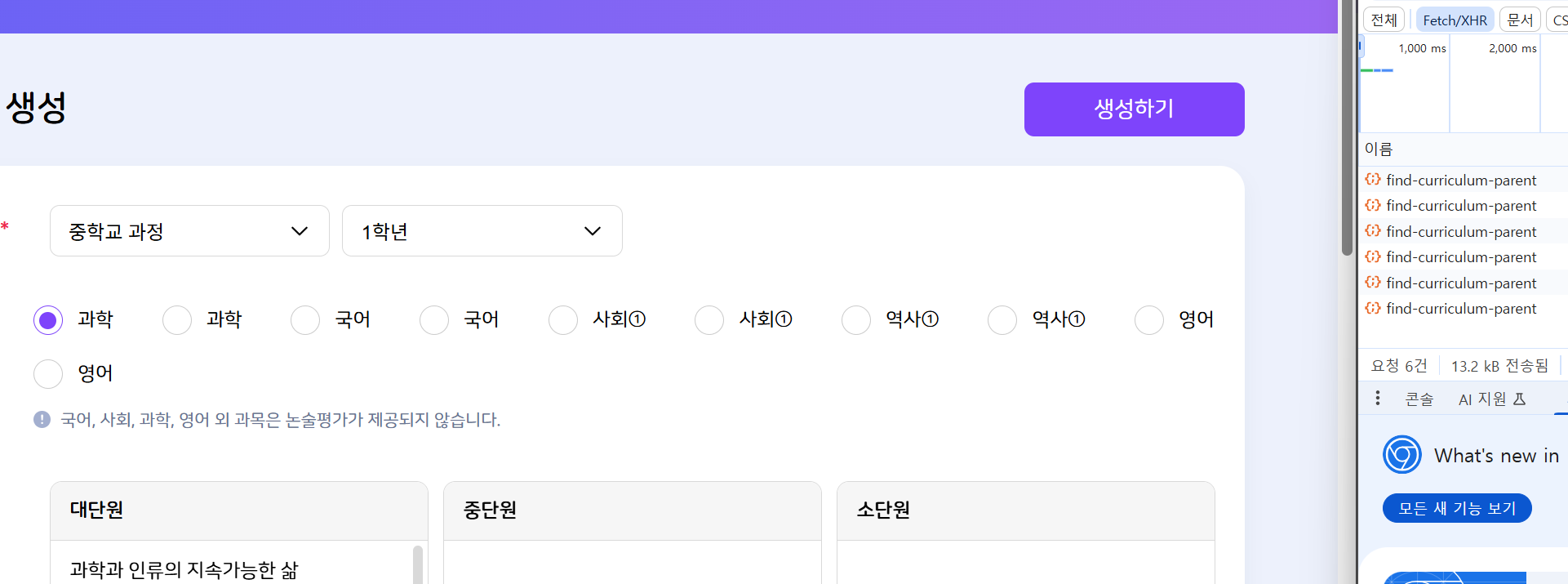Screen dimensions: 1568x584
Task: Open the DevTools drawer three-dot menu
Action: pyautogui.click(x=1378, y=399)
